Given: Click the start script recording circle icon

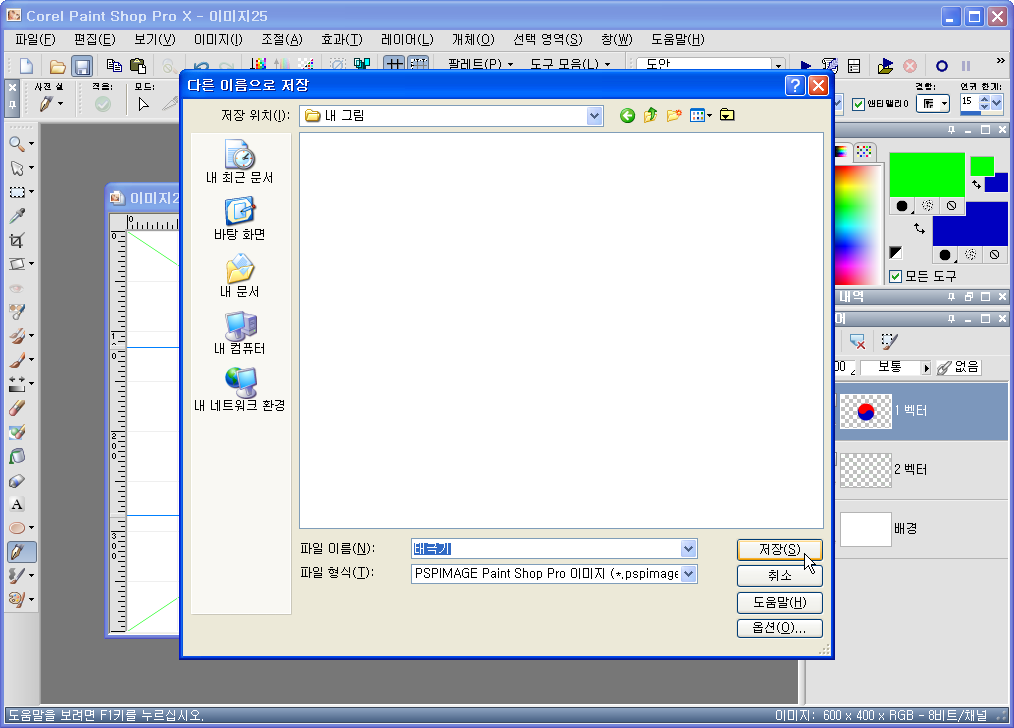Looking at the screenshot, I should [x=942, y=66].
